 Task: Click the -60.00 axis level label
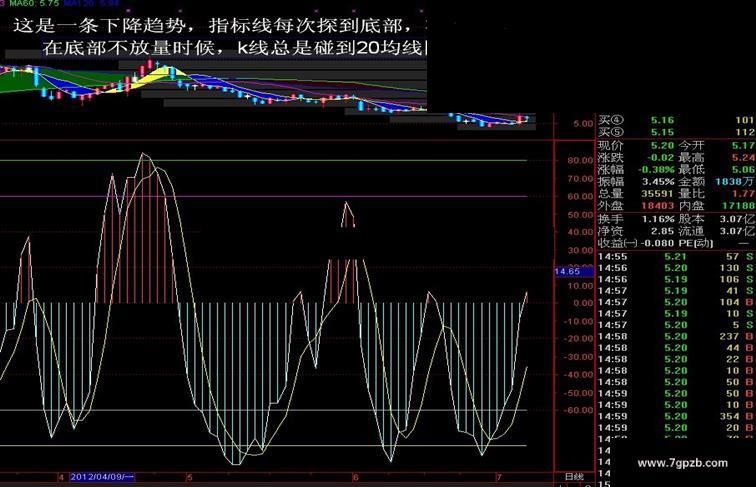coord(578,410)
